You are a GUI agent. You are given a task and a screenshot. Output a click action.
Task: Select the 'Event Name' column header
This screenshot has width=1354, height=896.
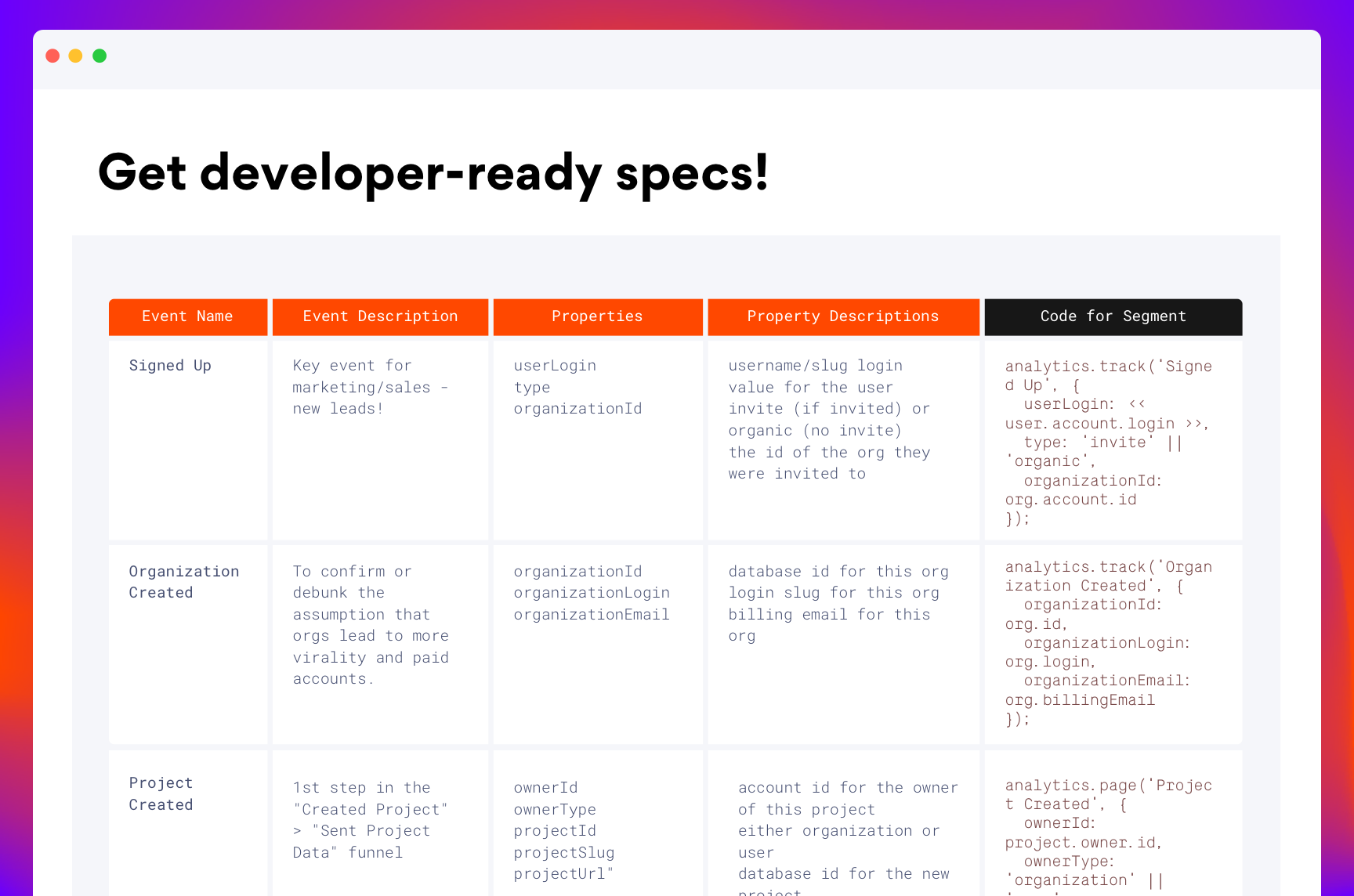pos(188,316)
